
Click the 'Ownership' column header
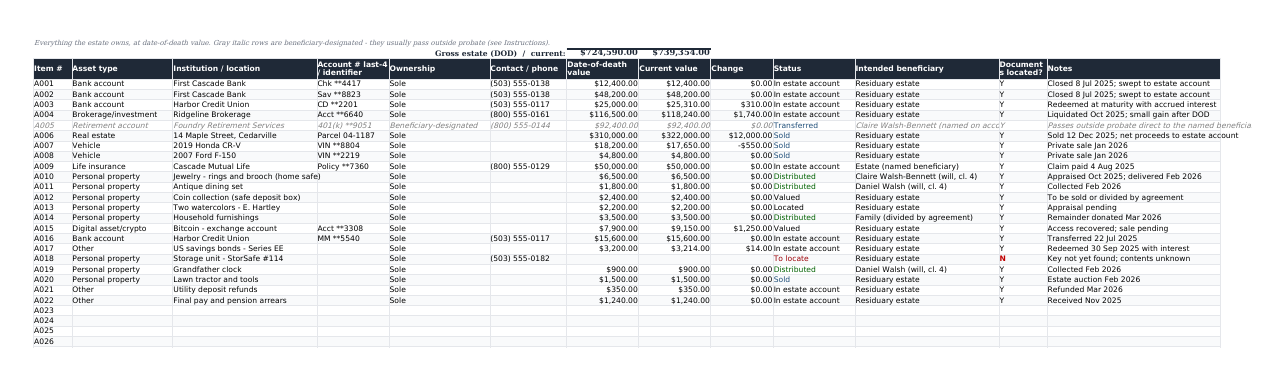tap(439, 68)
